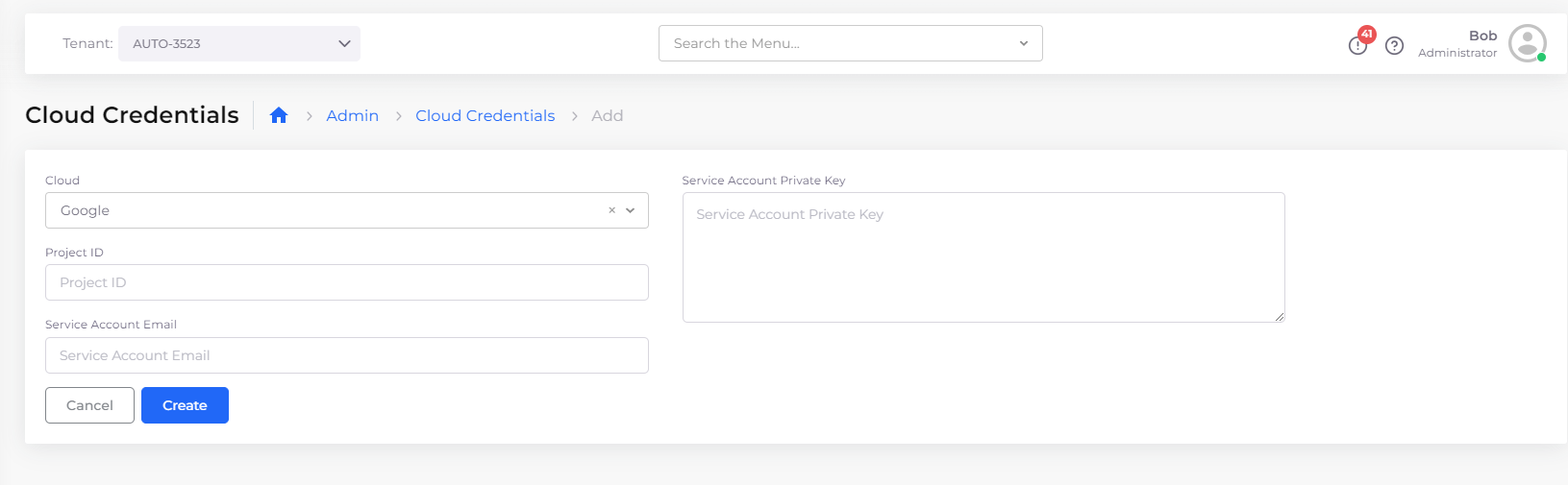
Task: Expand the Search the Menu dropdown
Action: 1023,43
